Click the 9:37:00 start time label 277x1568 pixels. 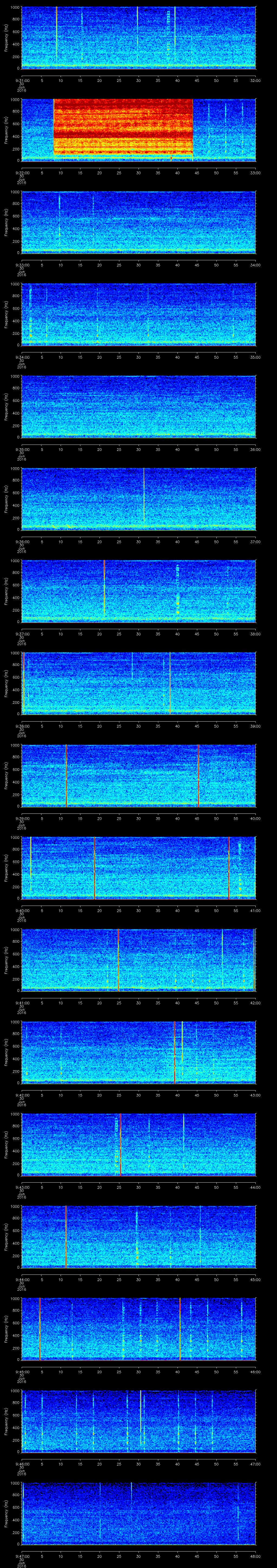(22, 634)
